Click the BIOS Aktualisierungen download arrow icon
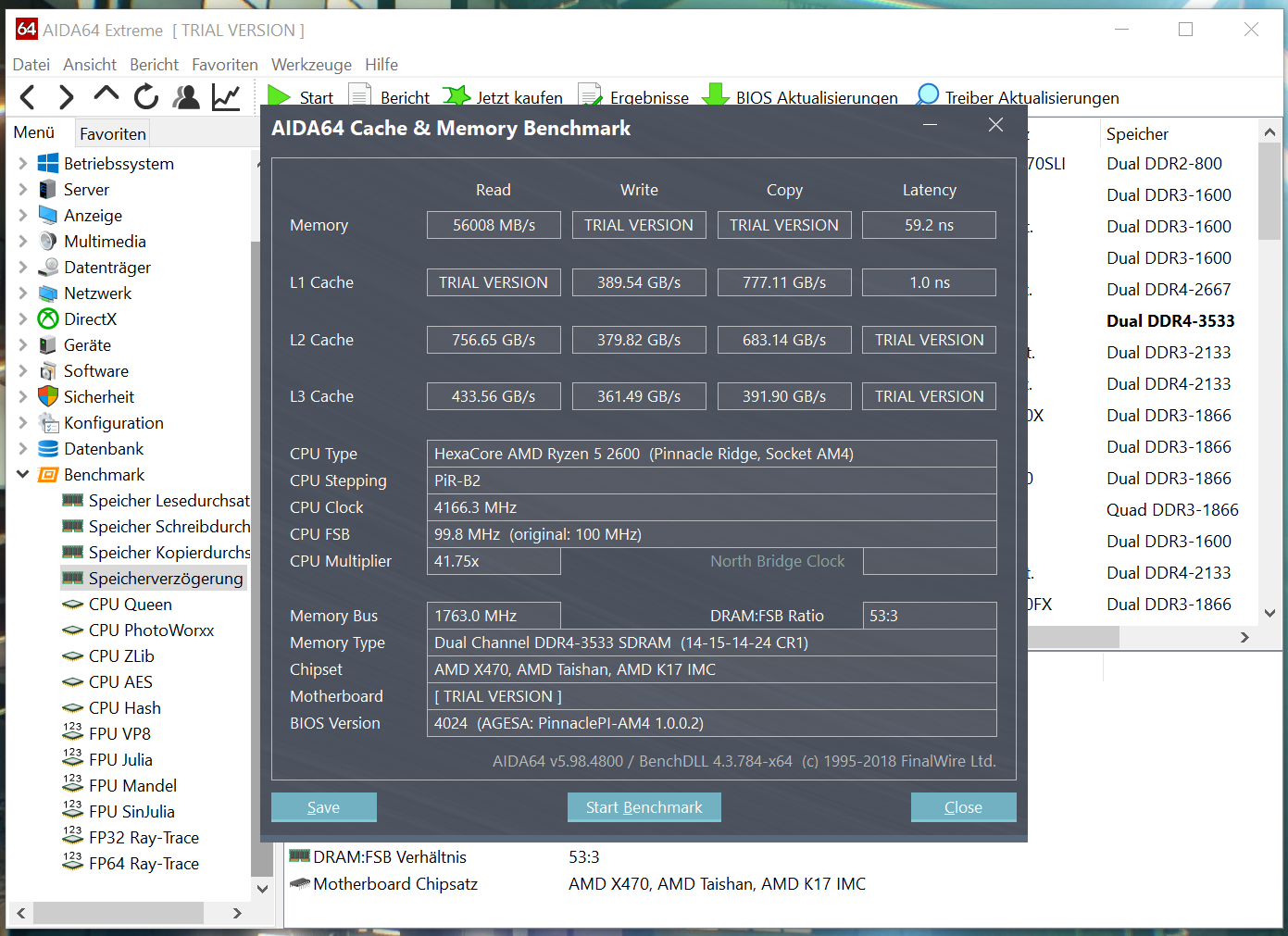The image size is (1288, 936). click(715, 96)
